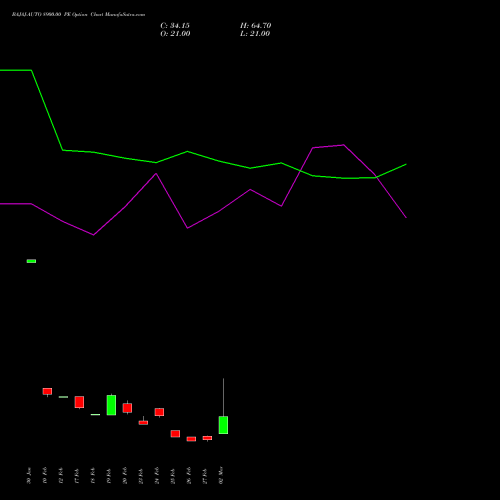Image resolution: width=500 pixels, height=500 pixels.
Task: Click the red candle for 25 Feb
Action: click(175, 433)
